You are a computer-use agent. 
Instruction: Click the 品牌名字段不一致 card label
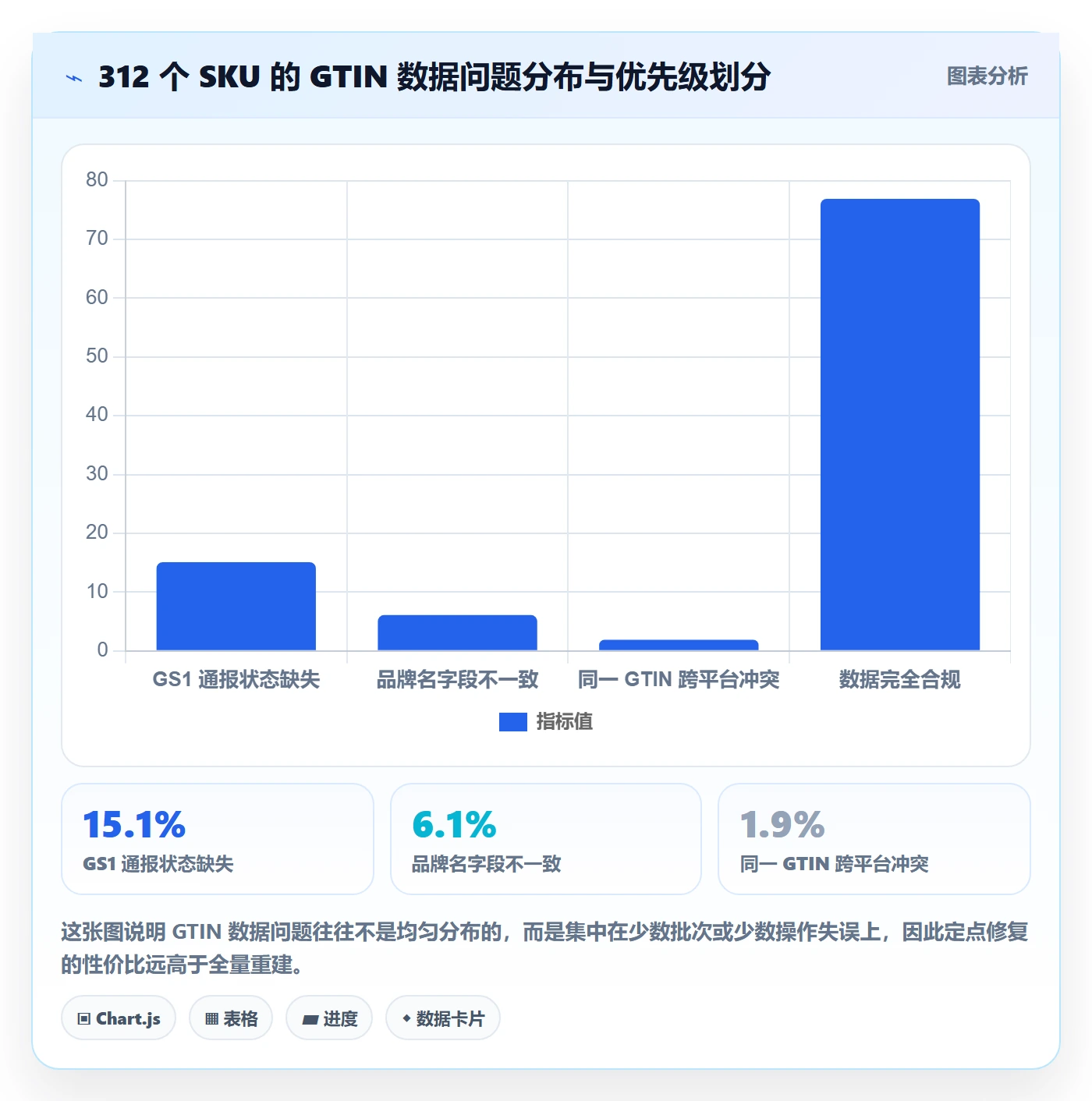487,864
